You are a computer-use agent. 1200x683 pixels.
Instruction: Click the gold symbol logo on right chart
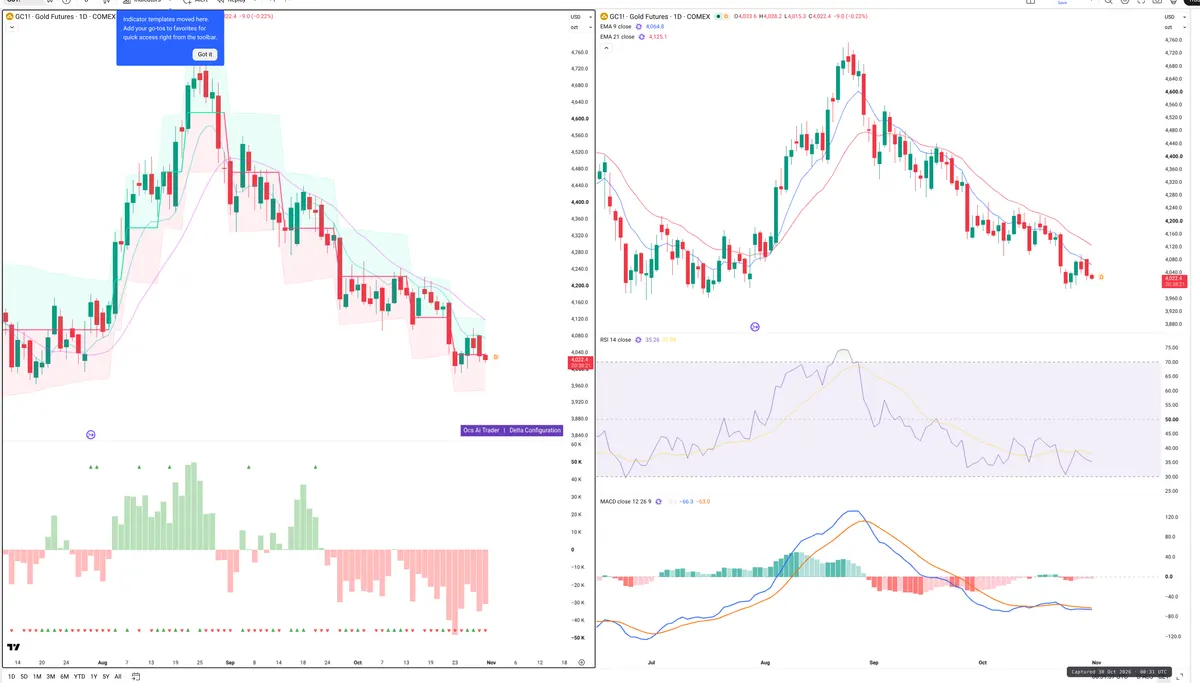click(604, 17)
